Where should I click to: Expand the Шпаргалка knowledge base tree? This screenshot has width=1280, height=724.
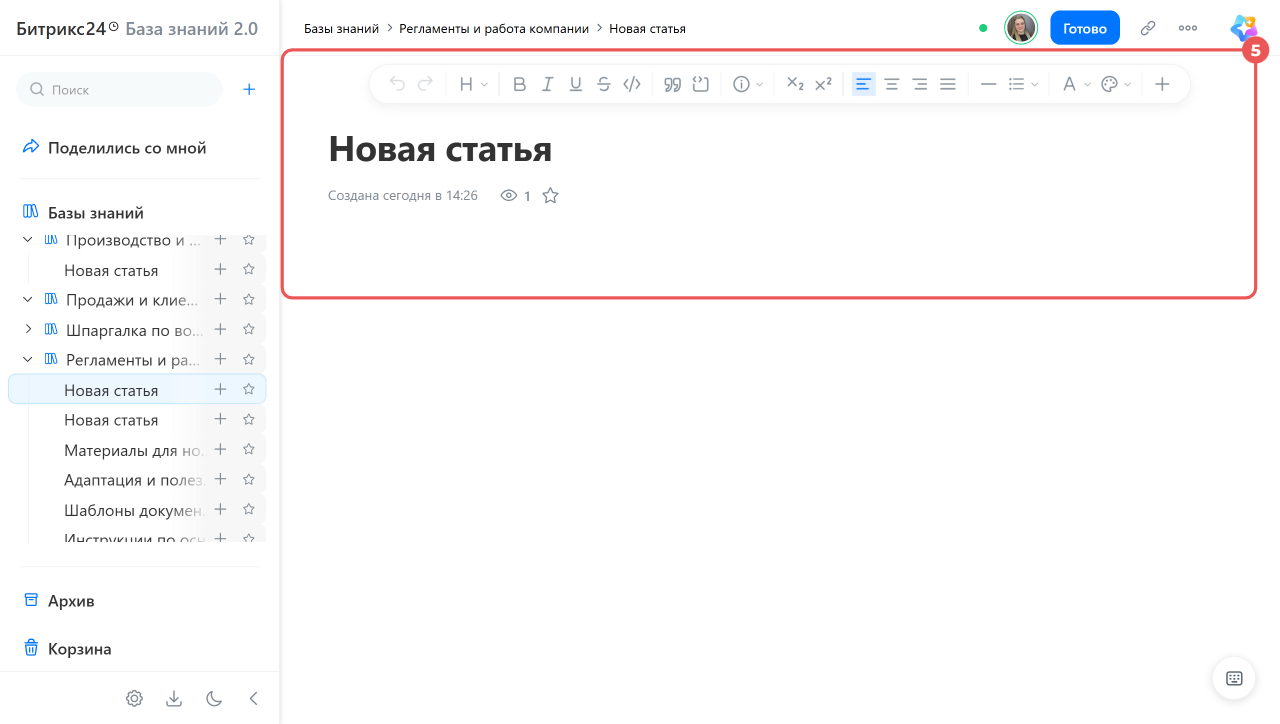tap(28, 329)
